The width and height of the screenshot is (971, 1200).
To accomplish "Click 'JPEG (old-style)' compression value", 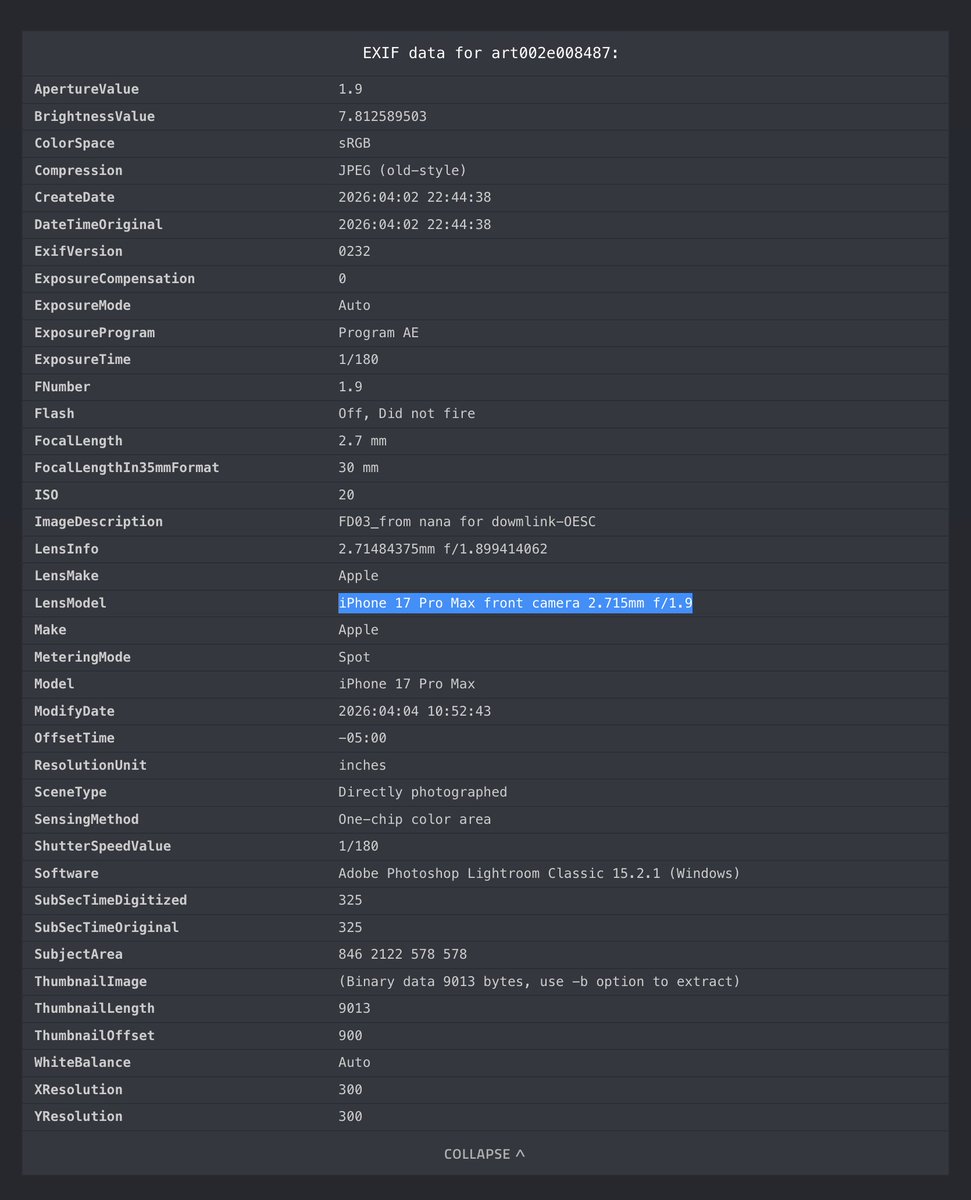I will click(402, 170).
